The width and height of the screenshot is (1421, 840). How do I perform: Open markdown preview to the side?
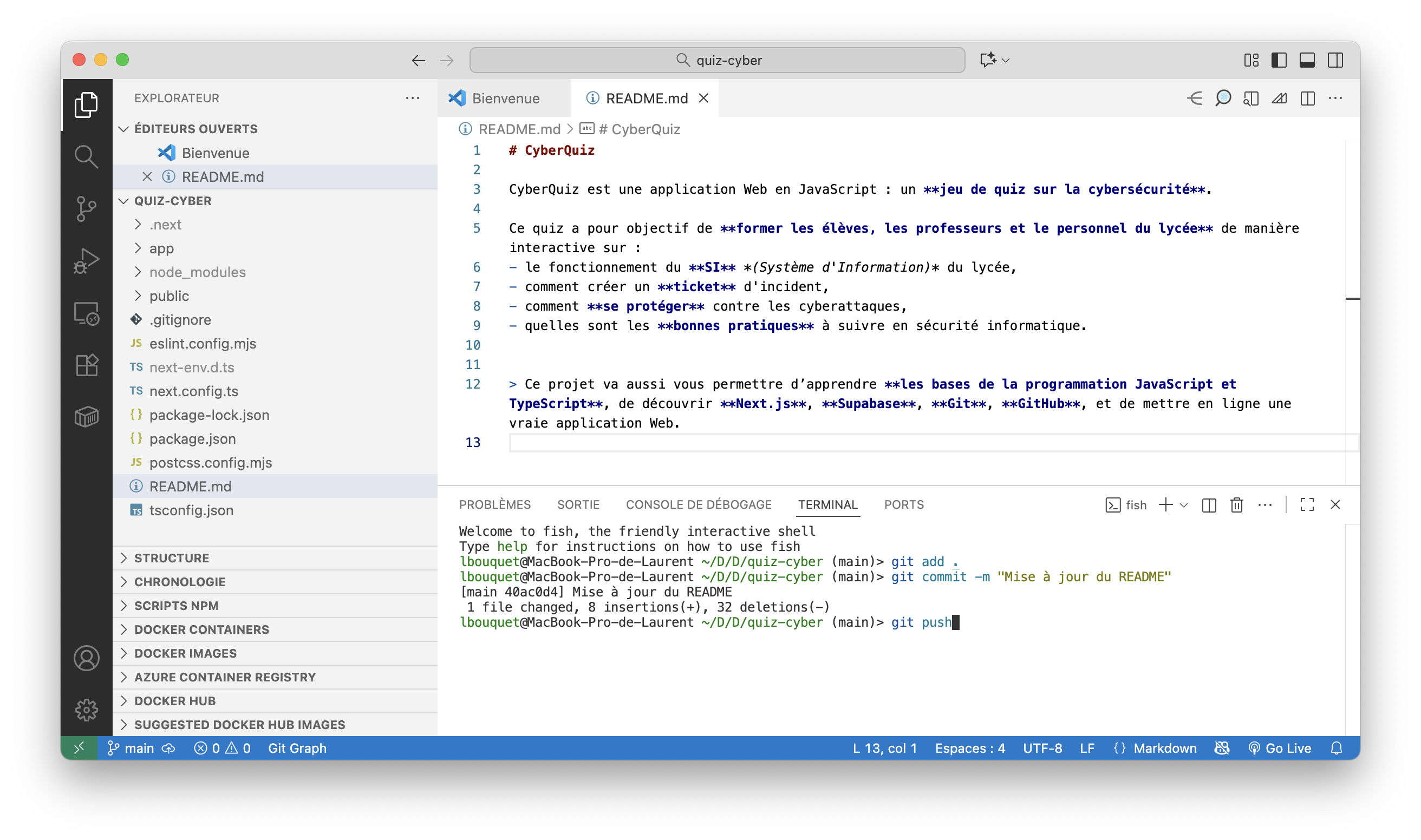(1250, 99)
